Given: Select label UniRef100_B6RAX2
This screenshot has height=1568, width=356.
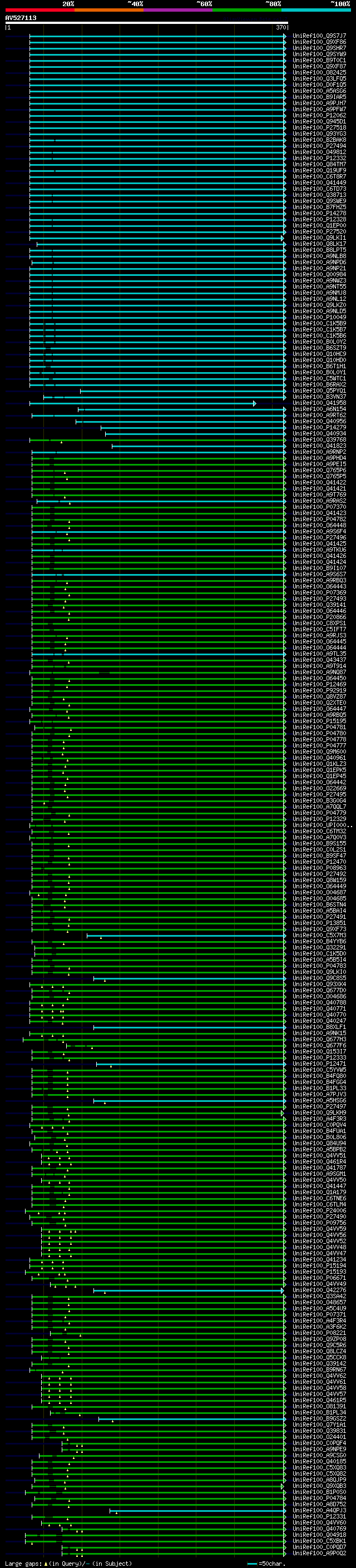Looking at the screenshot, I should click(319, 385).
